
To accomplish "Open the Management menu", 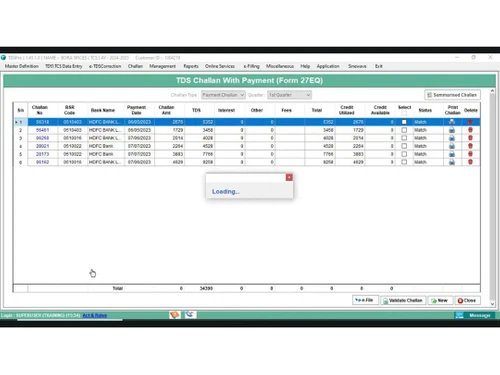I will pos(162,66).
